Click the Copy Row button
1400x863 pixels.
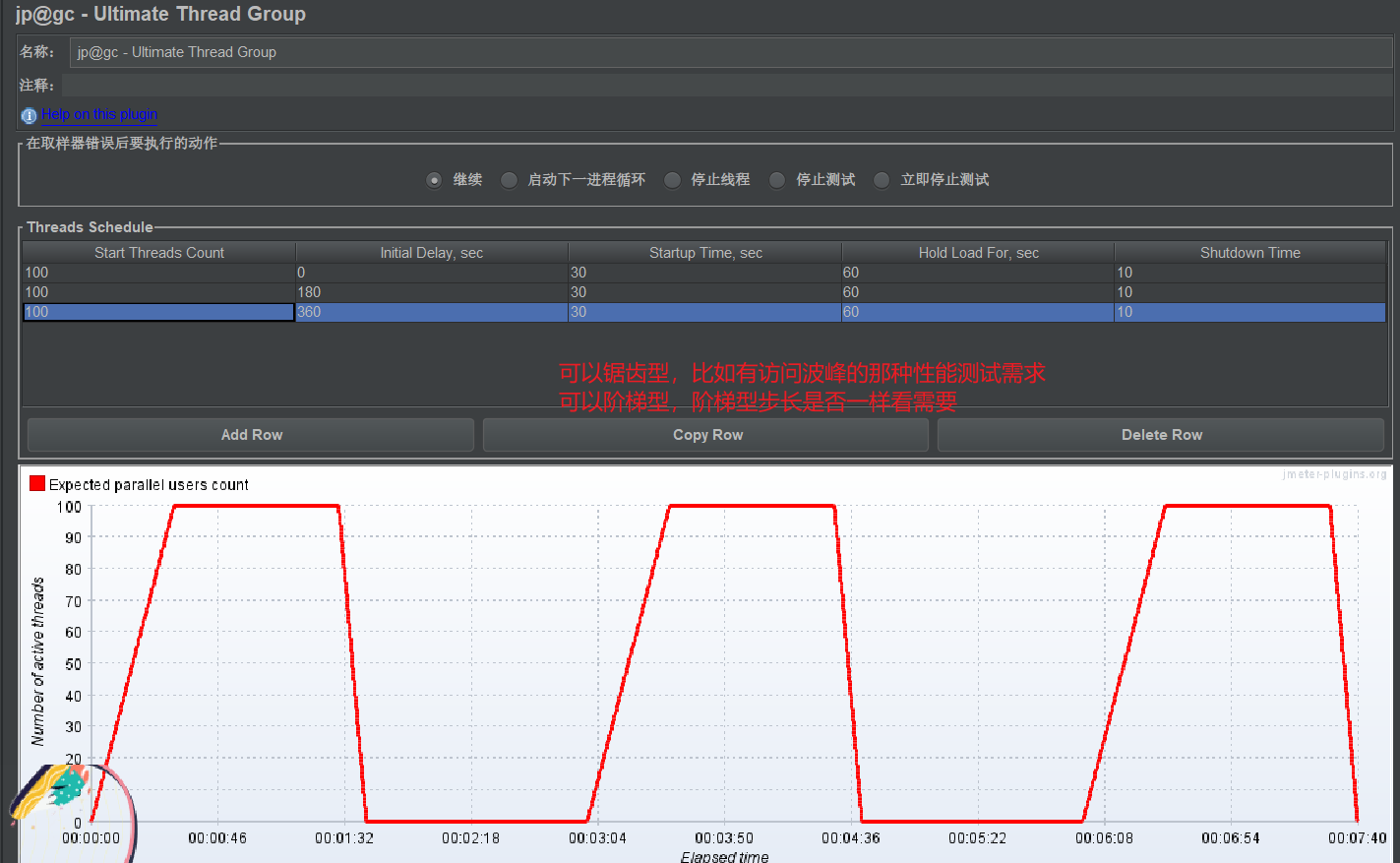point(706,435)
